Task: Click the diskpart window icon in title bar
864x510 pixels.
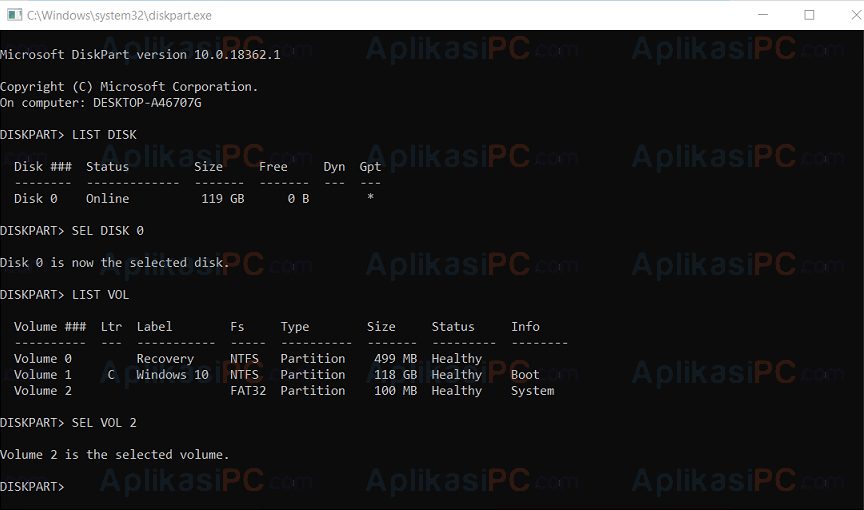Action: point(14,15)
